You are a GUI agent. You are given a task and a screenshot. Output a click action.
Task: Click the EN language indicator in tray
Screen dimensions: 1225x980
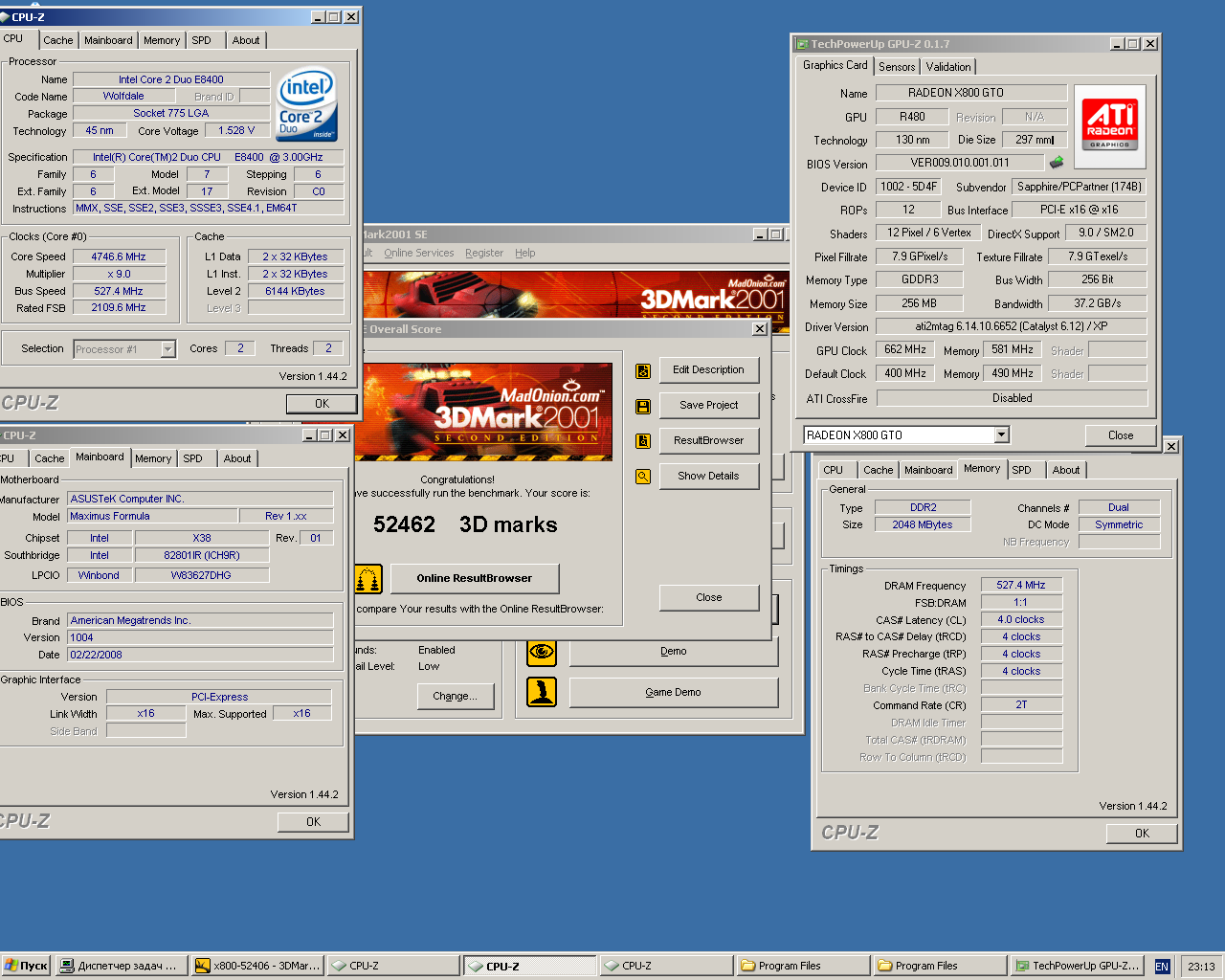click(x=1162, y=967)
